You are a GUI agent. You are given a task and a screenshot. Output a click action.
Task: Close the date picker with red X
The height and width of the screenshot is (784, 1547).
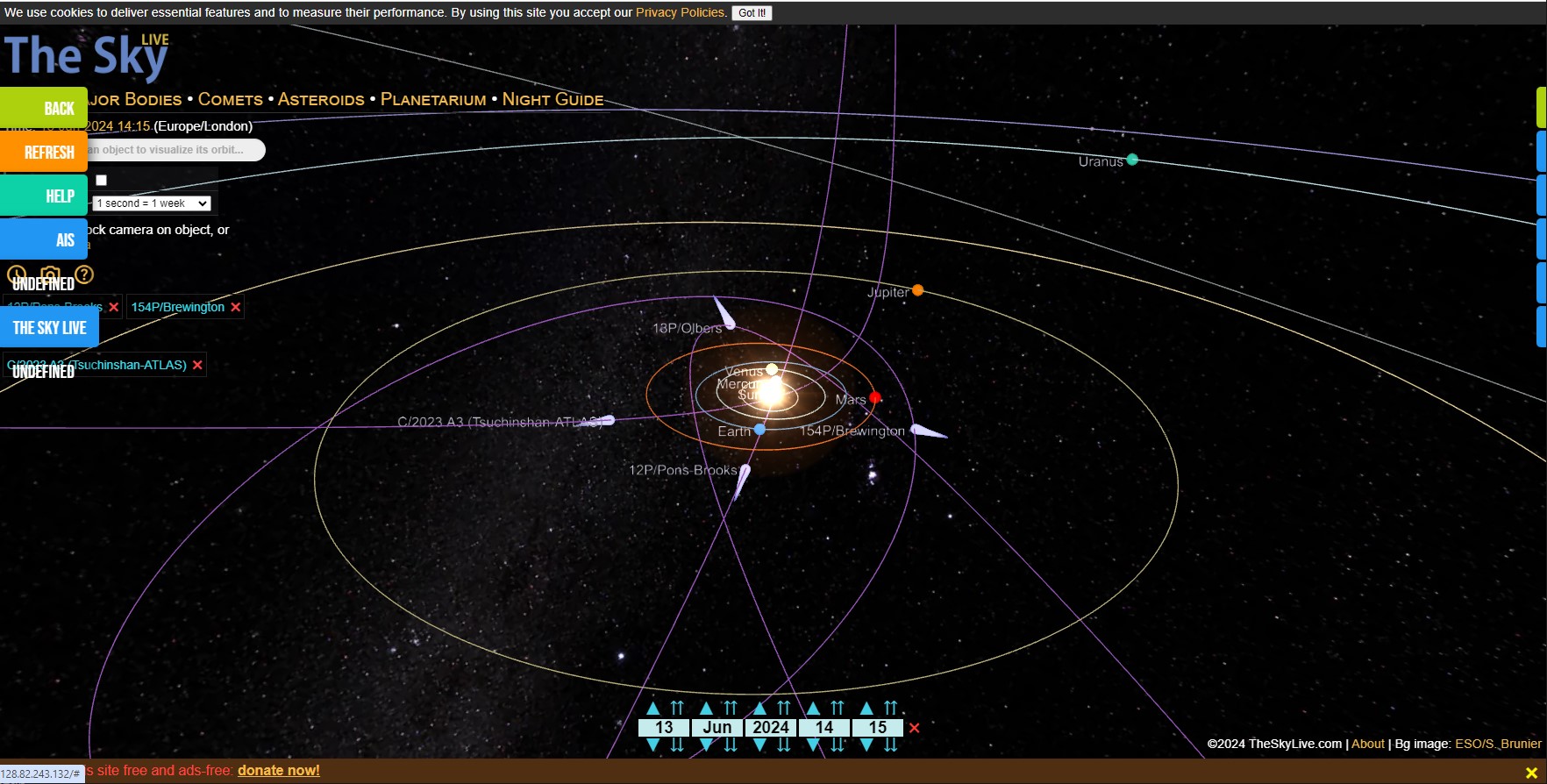915,728
